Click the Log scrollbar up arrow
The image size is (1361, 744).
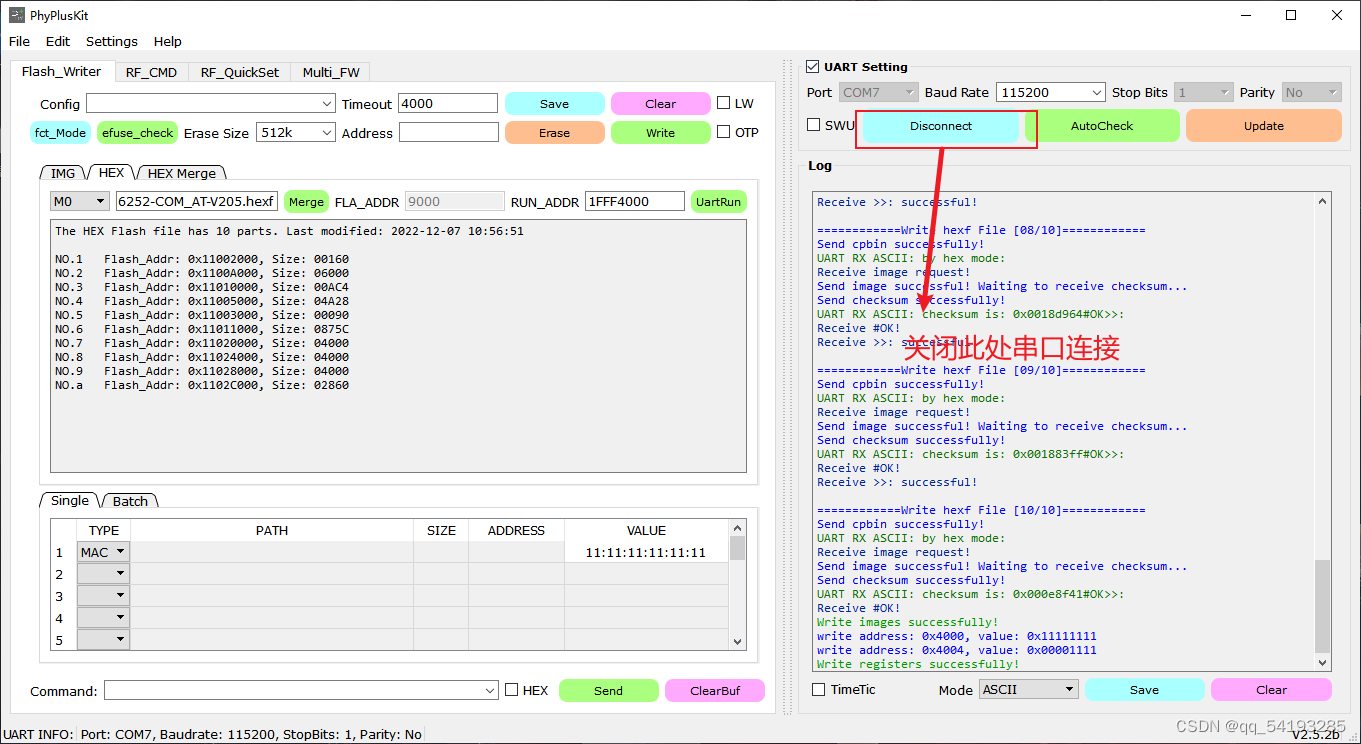tap(1324, 200)
